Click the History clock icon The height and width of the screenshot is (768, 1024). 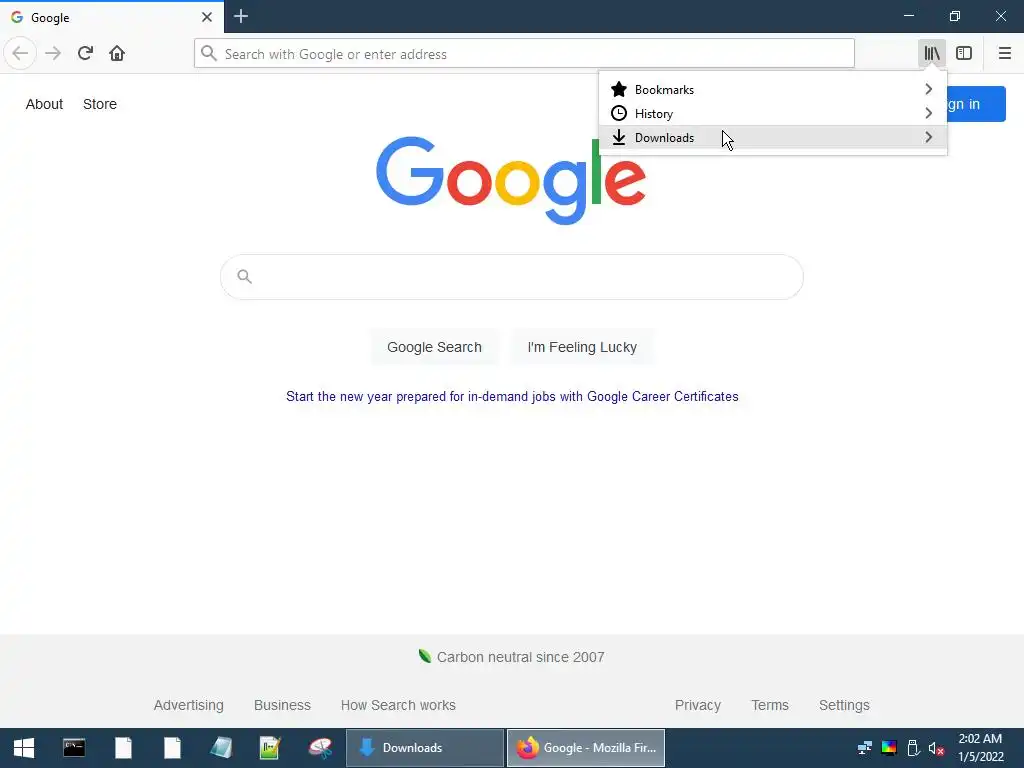pyautogui.click(x=618, y=114)
